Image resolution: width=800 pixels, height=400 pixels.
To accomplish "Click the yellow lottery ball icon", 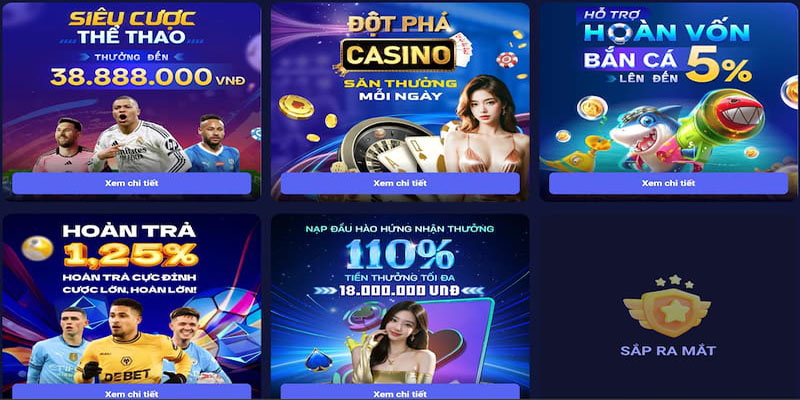I will click(37, 249).
